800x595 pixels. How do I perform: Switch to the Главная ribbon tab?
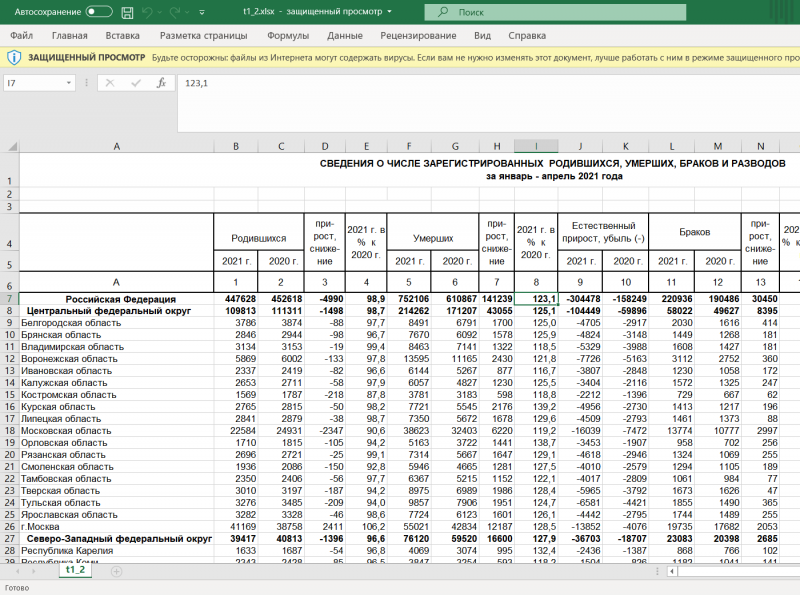coord(69,36)
